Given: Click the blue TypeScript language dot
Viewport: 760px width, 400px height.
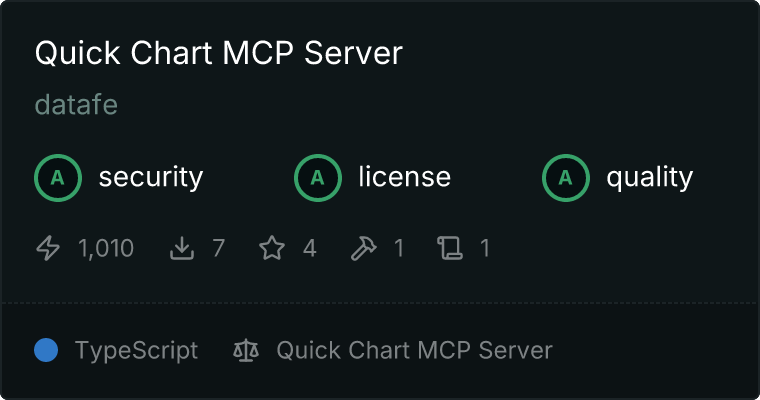Looking at the screenshot, I should pos(46,350).
